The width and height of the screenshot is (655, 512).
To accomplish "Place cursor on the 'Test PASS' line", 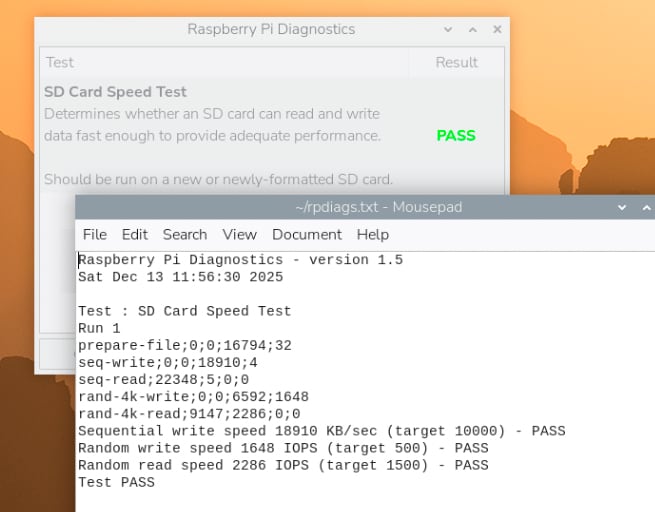I will point(116,482).
